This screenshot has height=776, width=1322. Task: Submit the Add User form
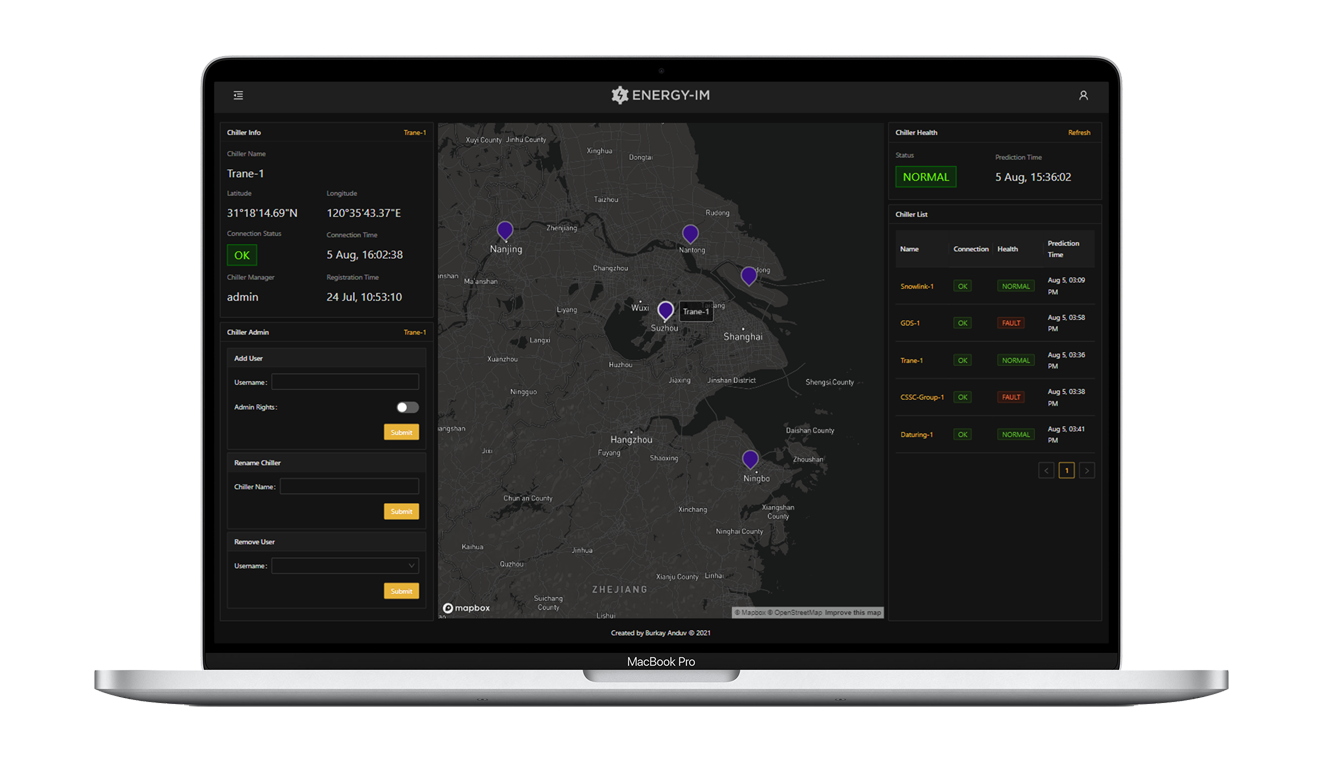click(401, 432)
